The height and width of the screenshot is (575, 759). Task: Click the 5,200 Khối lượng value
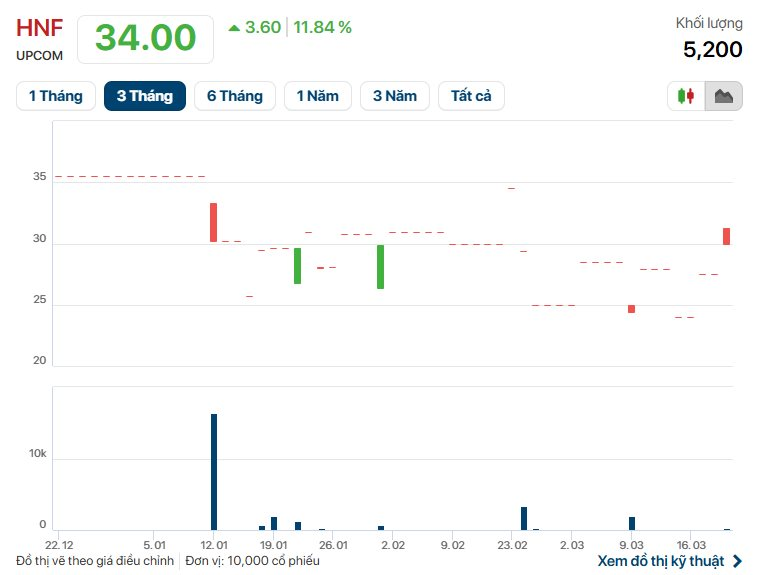tap(713, 49)
